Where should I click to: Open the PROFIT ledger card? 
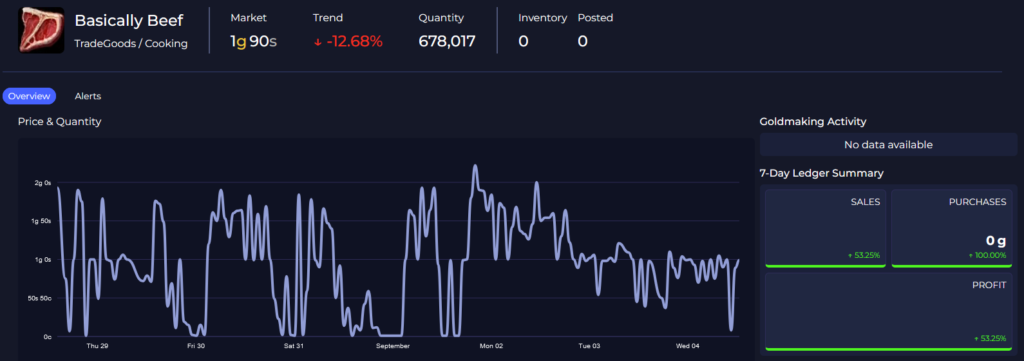coord(888,312)
